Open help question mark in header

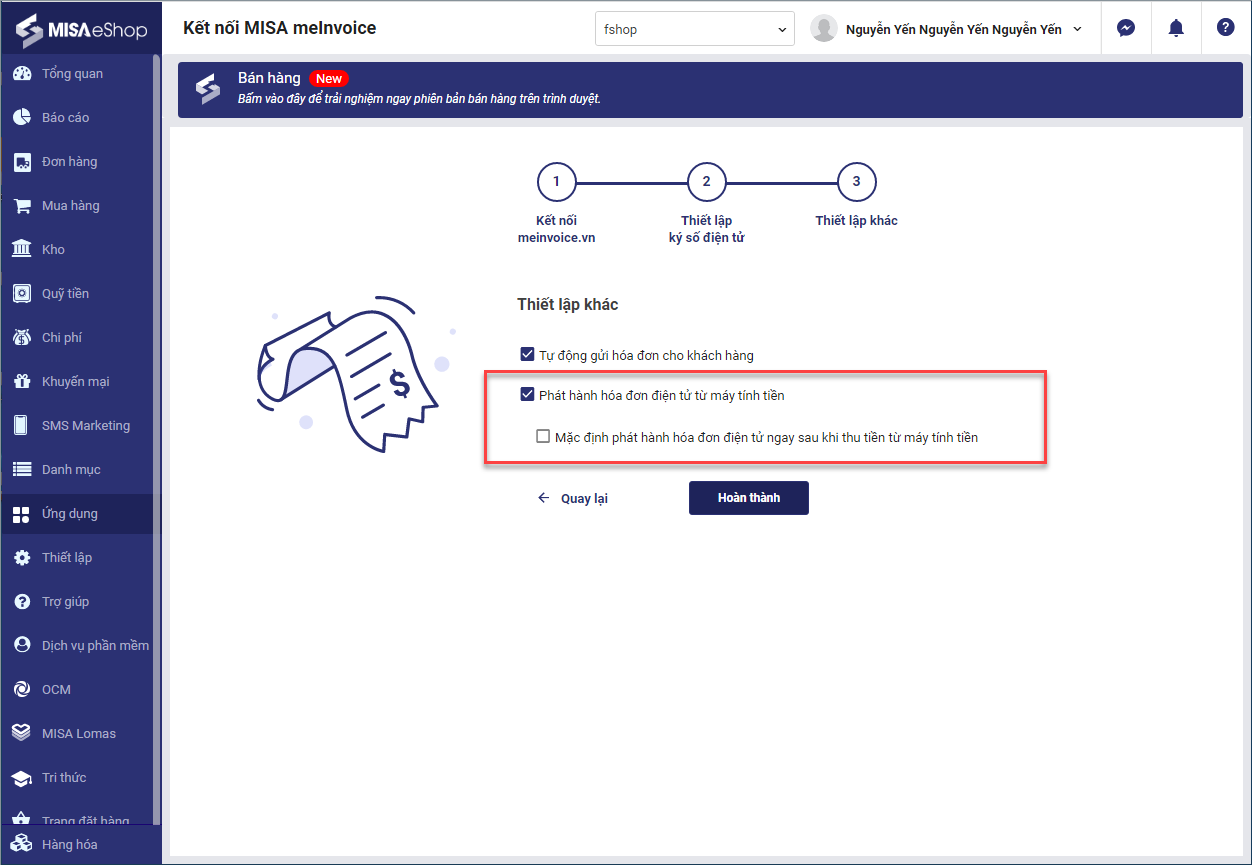(x=1226, y=28)
